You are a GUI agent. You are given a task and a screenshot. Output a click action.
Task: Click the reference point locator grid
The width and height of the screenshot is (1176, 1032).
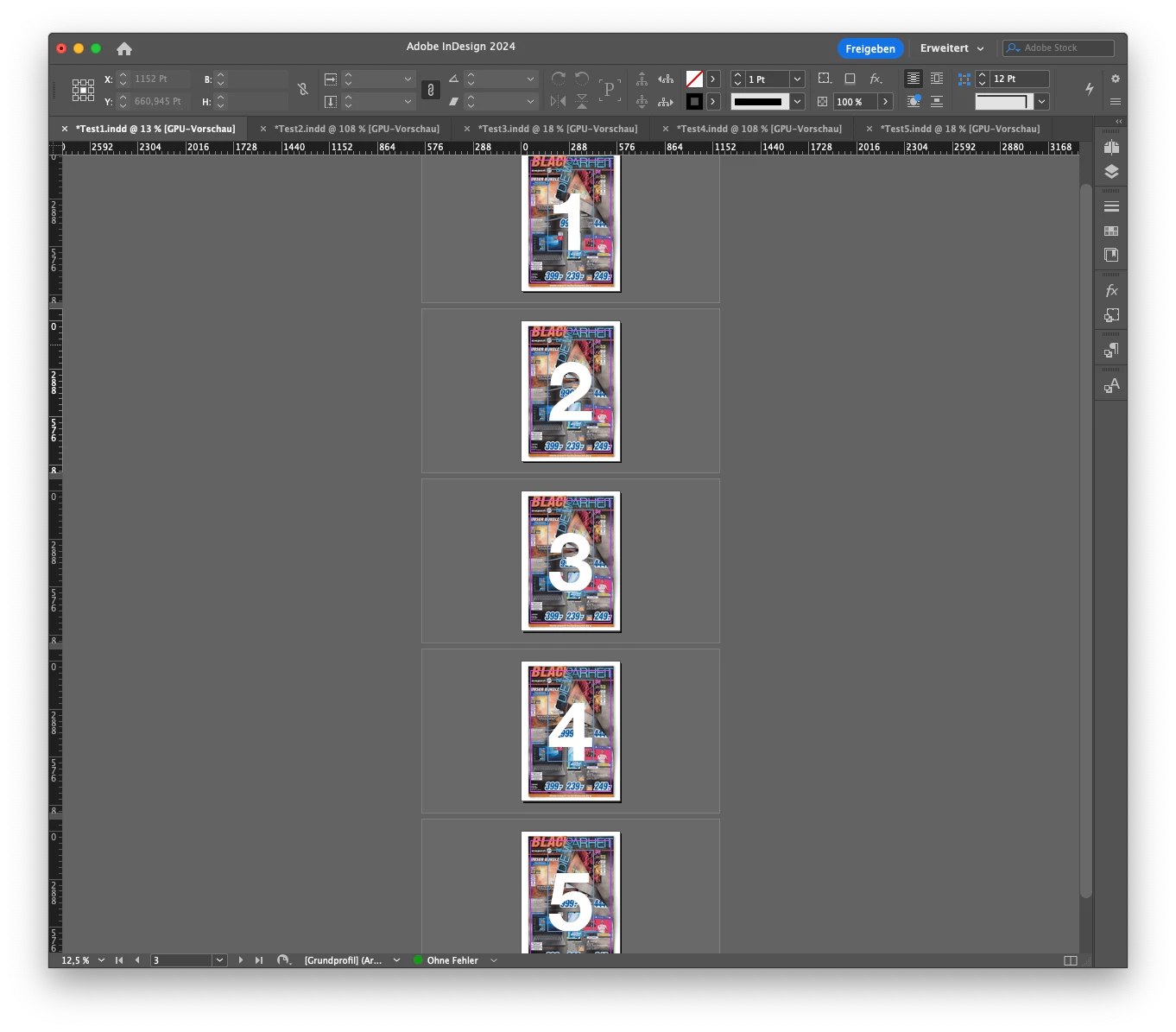click(83, 90)
